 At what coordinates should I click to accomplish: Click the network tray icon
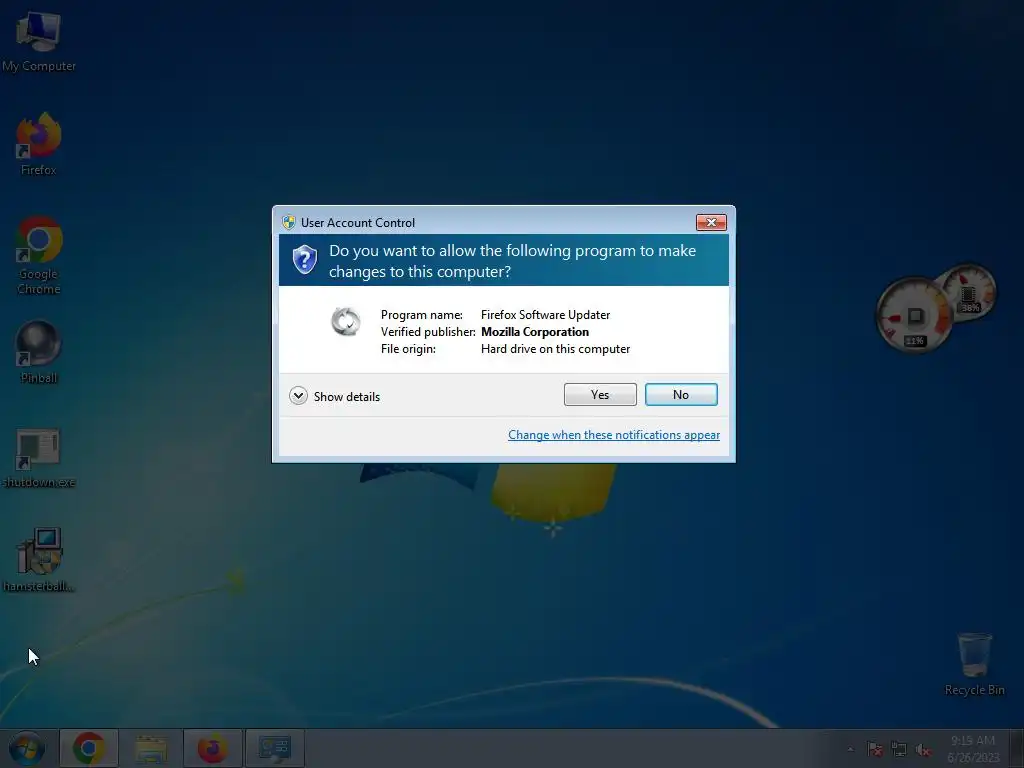(x=899, y=749)
